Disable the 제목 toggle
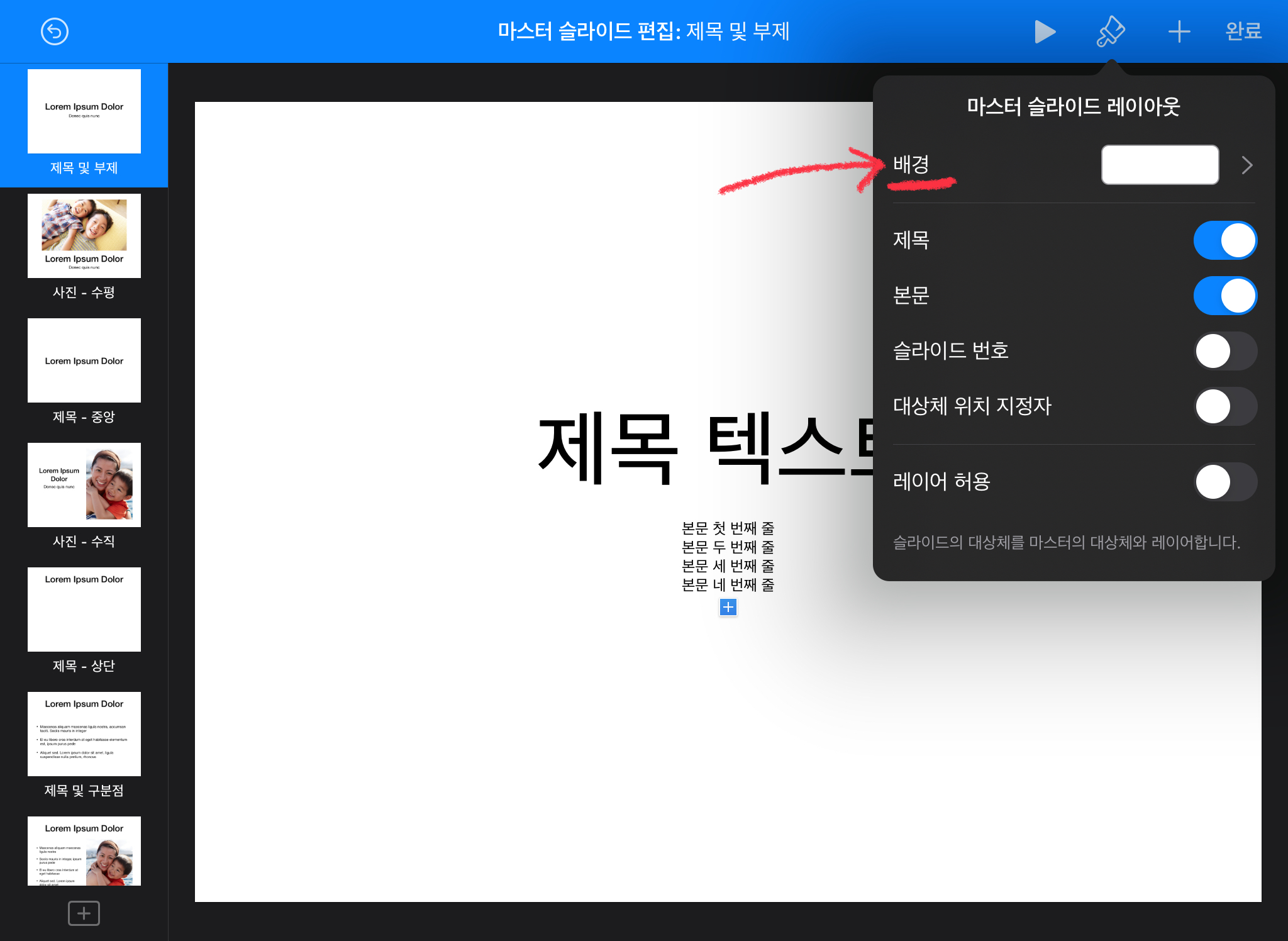 (1224, 240)
